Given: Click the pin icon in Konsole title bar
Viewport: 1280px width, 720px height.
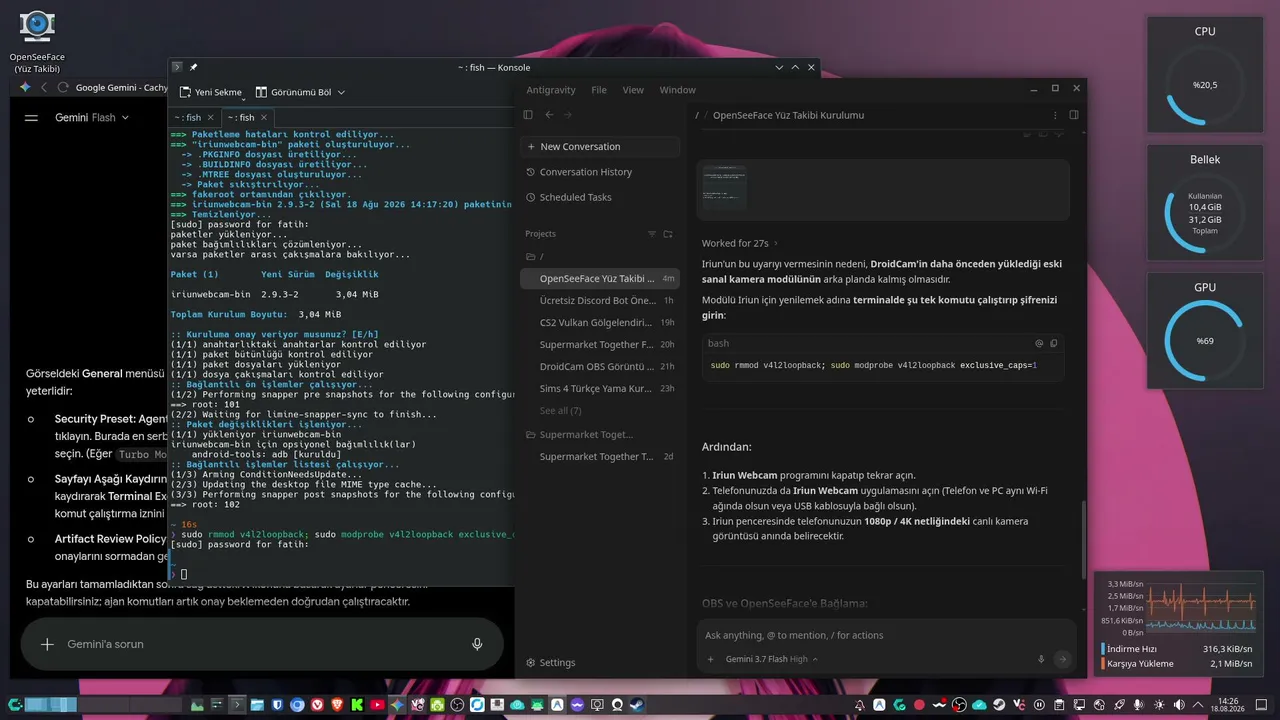Looking at the screenshot, I should pyautogui.click(x=193, y=67).
